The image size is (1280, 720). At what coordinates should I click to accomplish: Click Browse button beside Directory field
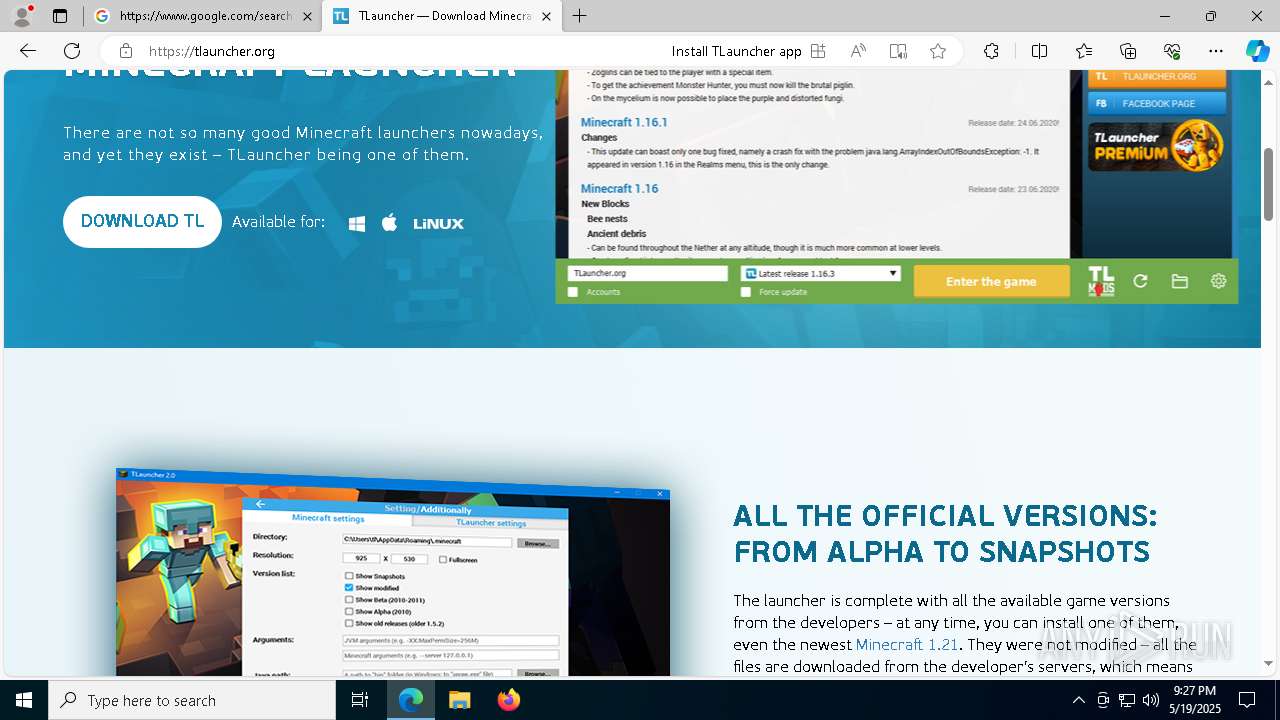click(x=538, y=543)
